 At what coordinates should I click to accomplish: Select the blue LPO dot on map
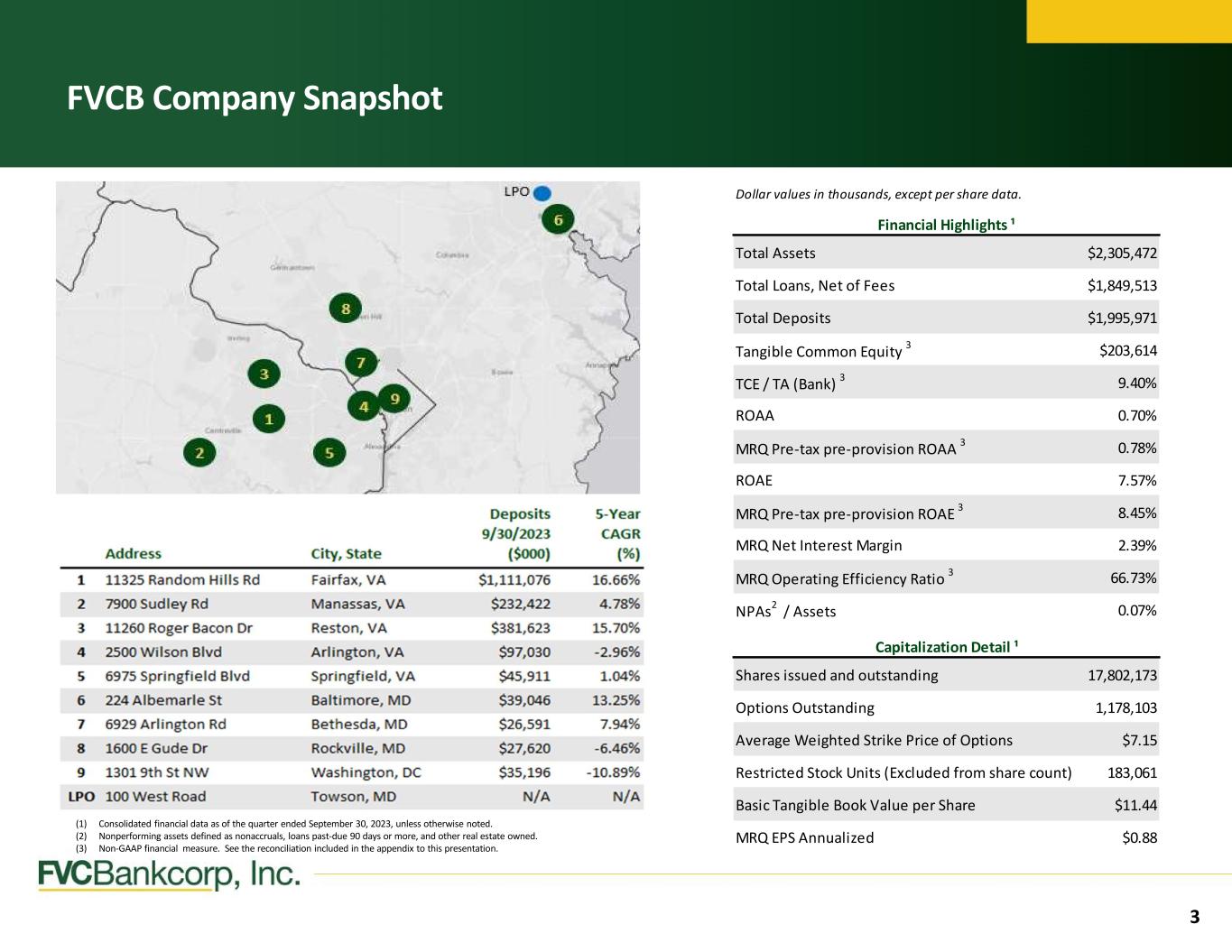[x=542, y=192]
